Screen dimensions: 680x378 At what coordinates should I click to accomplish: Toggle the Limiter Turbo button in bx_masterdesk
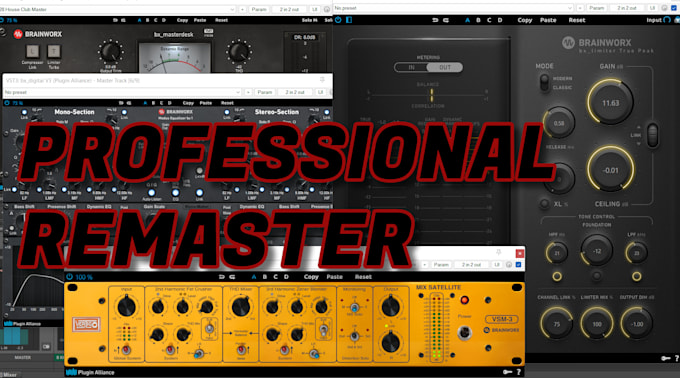pyautogui.click(x=54, y=52)
